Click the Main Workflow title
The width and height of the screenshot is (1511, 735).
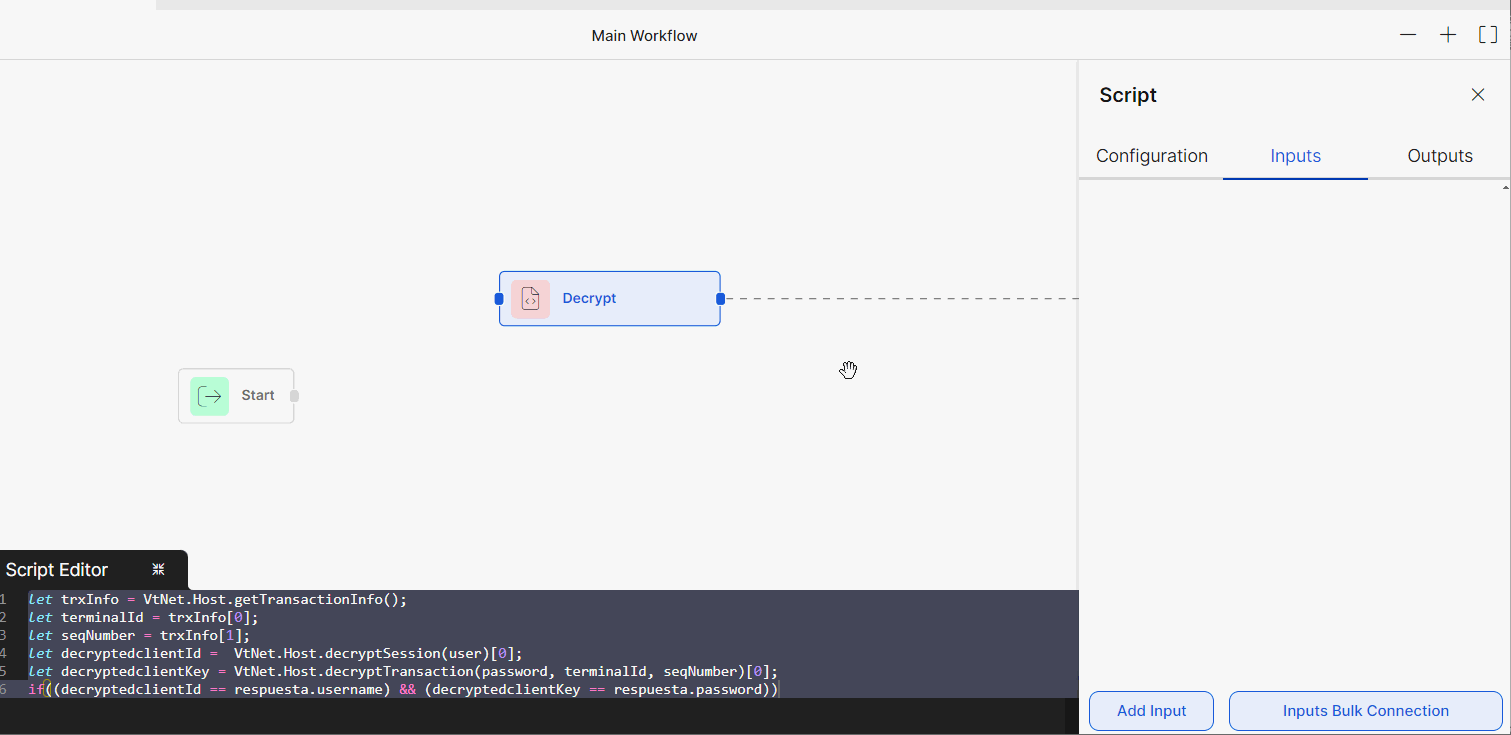point(644,35)
